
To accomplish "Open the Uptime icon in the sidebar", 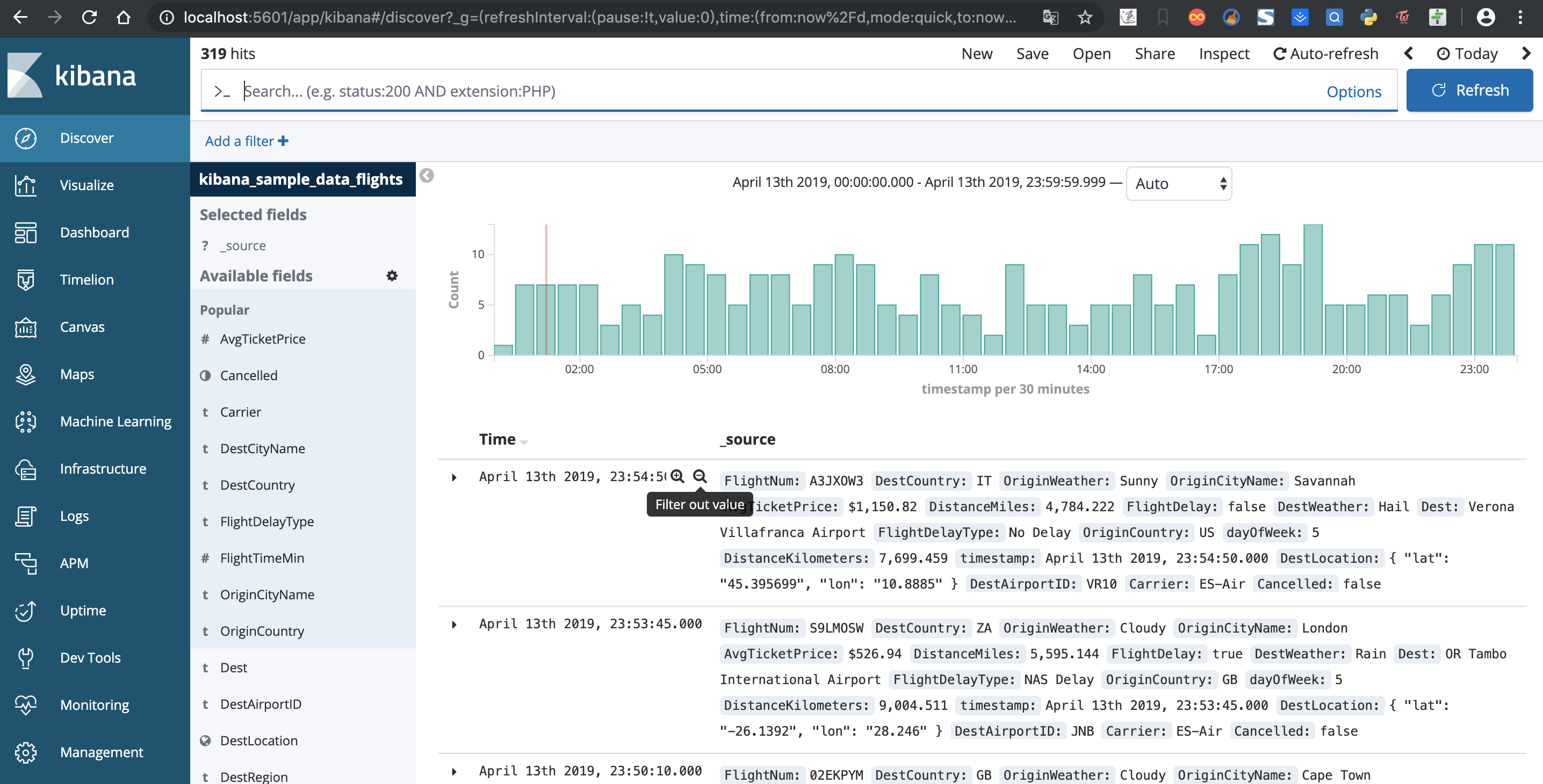I will click(25, 611).
